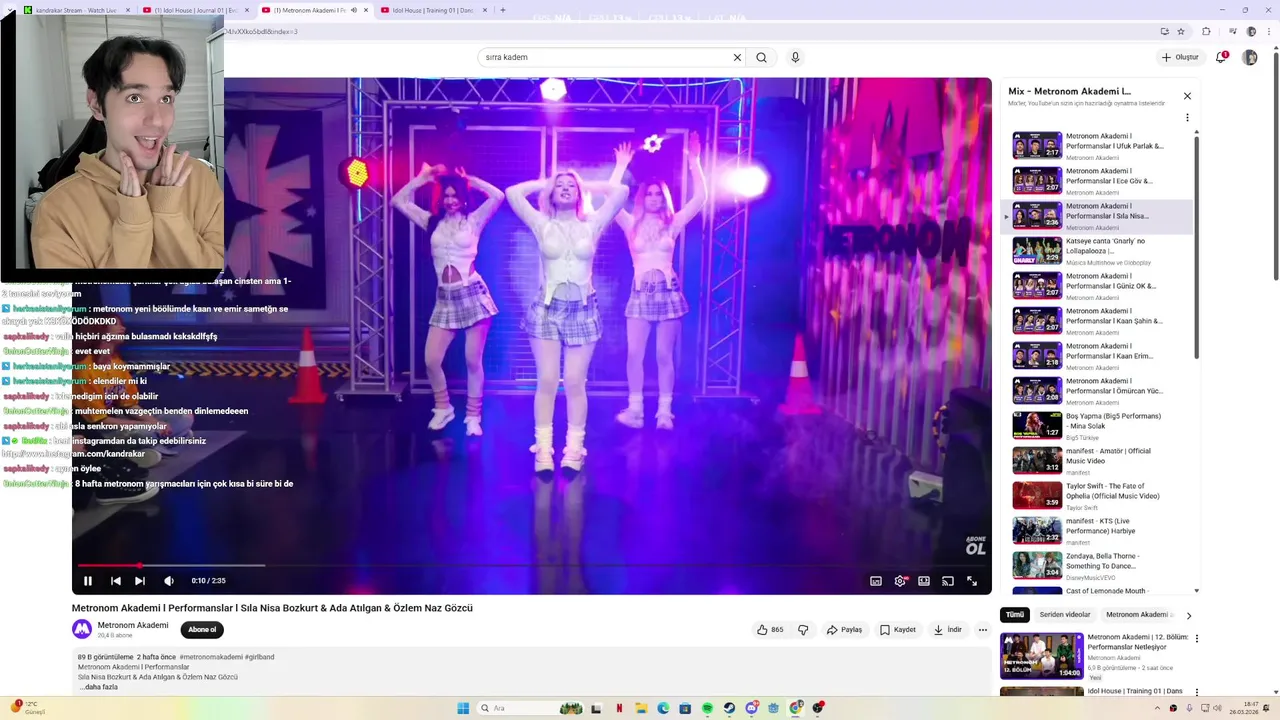Open a new browser tab
This screenshot has width=1280, height=720.
coord(503,10)
